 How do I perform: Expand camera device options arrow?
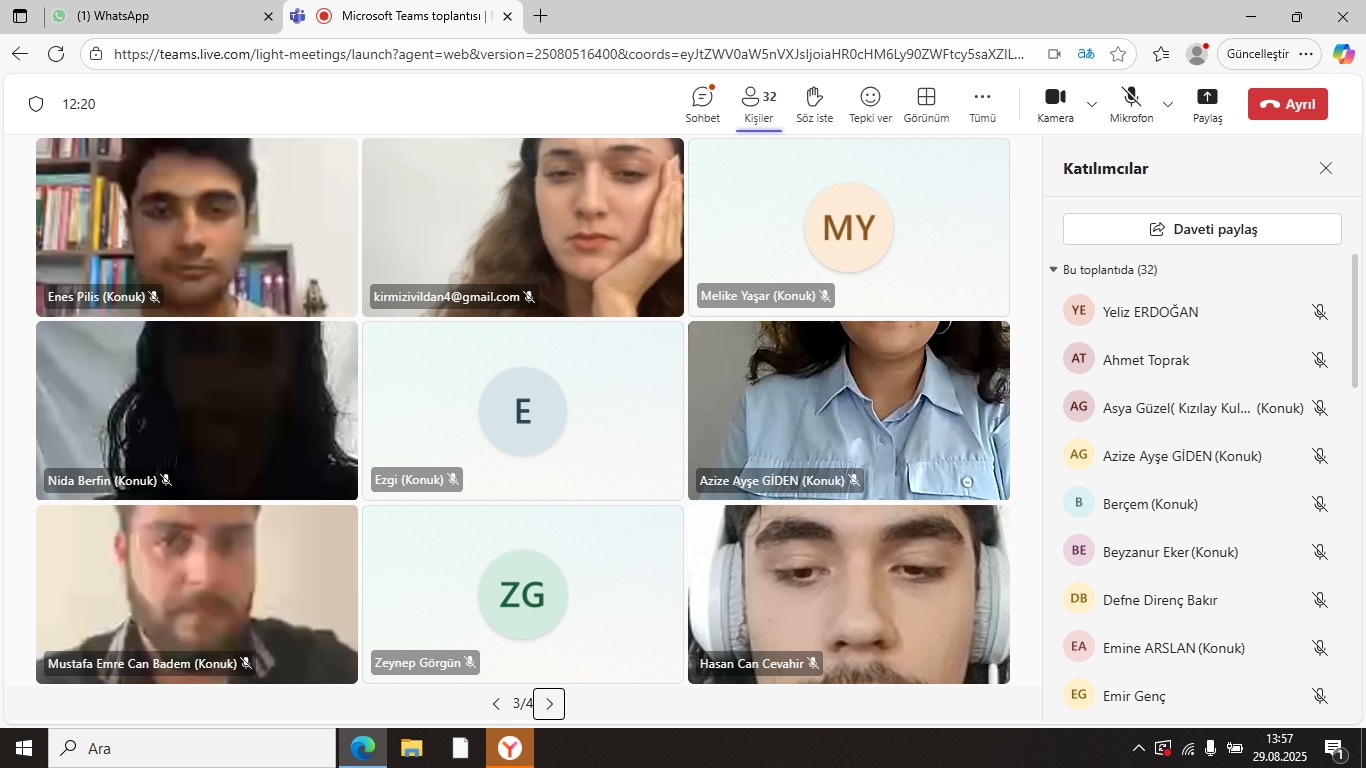tap(1091, 104)
